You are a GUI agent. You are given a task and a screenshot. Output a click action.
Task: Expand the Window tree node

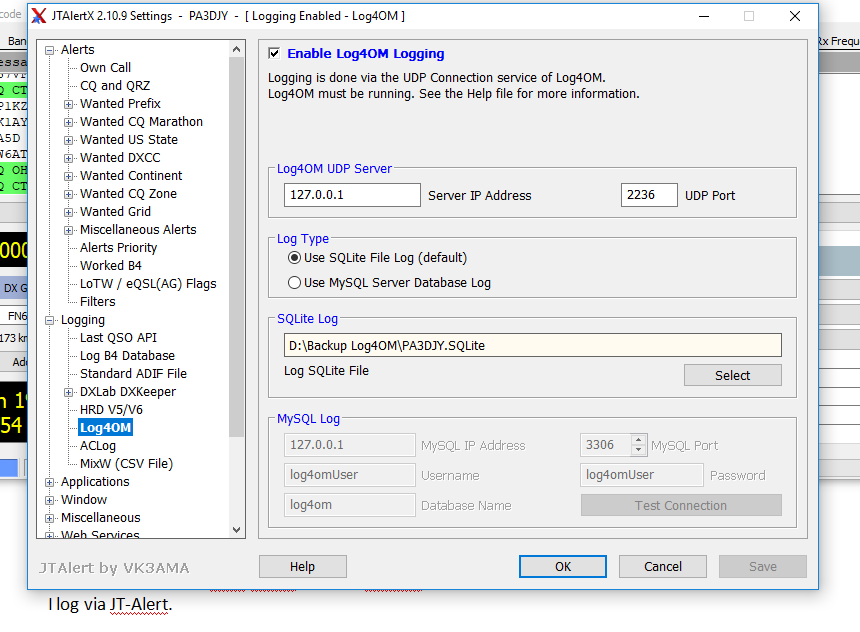(49, 500)
